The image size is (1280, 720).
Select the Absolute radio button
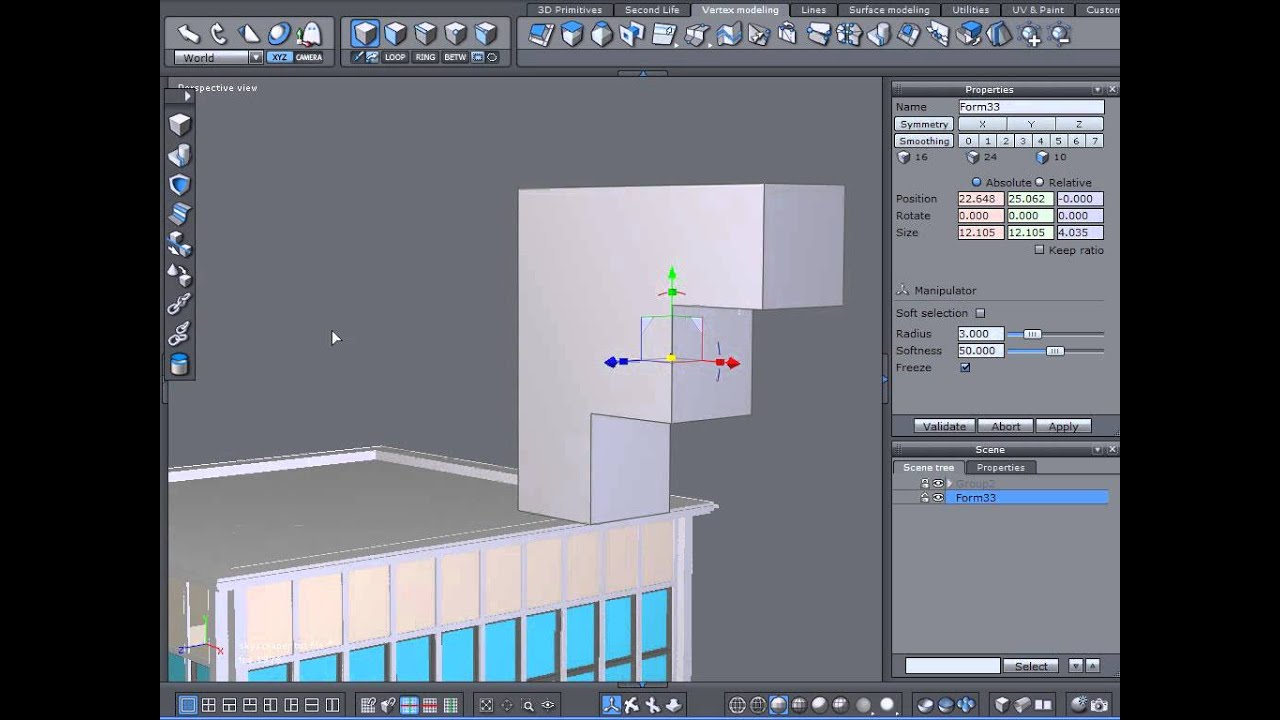tap(977, 182)
